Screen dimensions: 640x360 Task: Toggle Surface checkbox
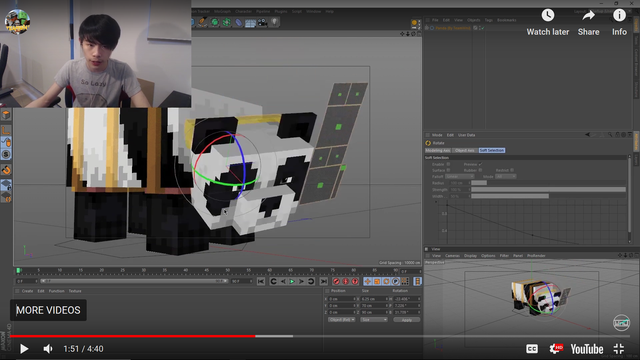[x=448, y=170]
